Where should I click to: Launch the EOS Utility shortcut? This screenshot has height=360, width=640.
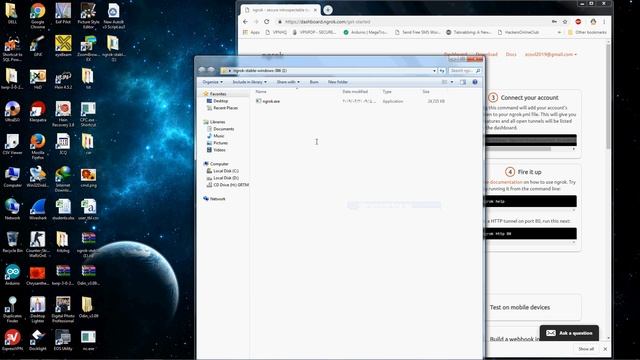(63, 340)
